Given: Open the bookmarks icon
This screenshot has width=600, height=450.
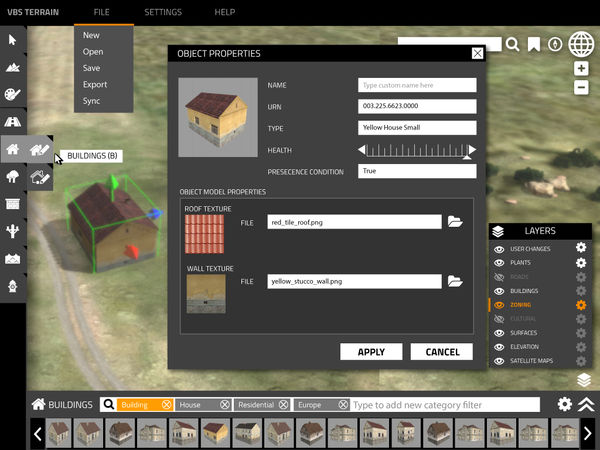Looking at the screenshot, I should pos(534,44).
